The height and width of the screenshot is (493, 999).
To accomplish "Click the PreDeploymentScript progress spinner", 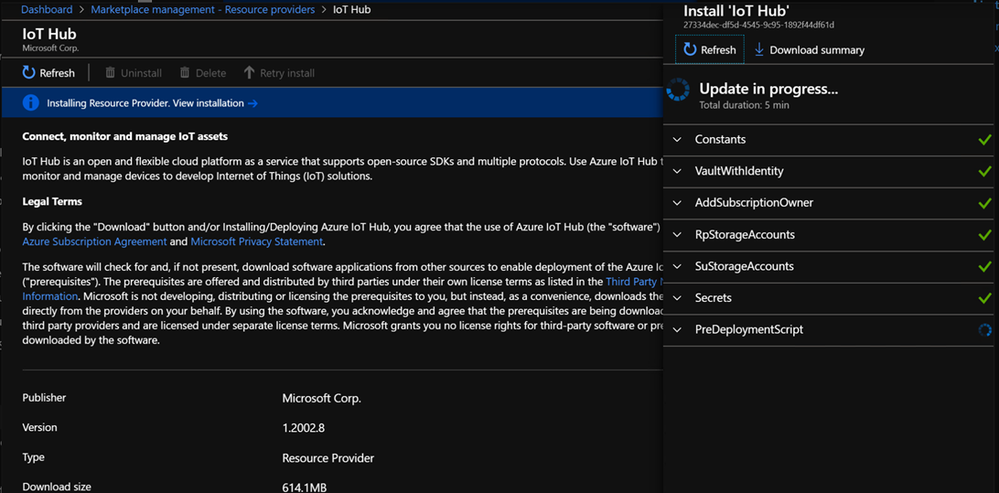I will pos(985,330).
